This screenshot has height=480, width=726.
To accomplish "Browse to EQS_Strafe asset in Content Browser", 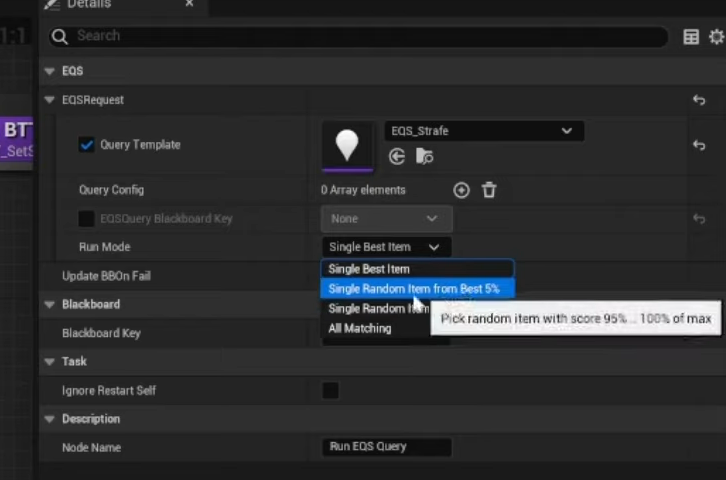I will [x=425, y=156].
